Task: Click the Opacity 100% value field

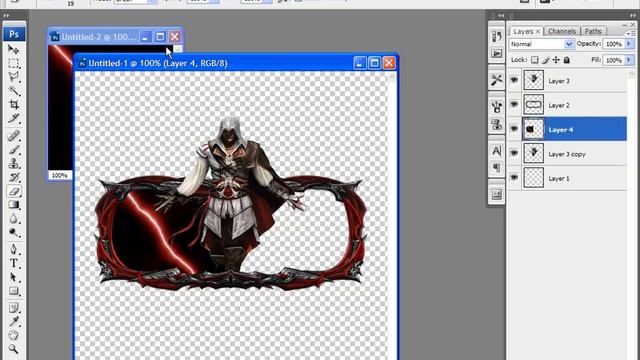Action: coord(614,44)
